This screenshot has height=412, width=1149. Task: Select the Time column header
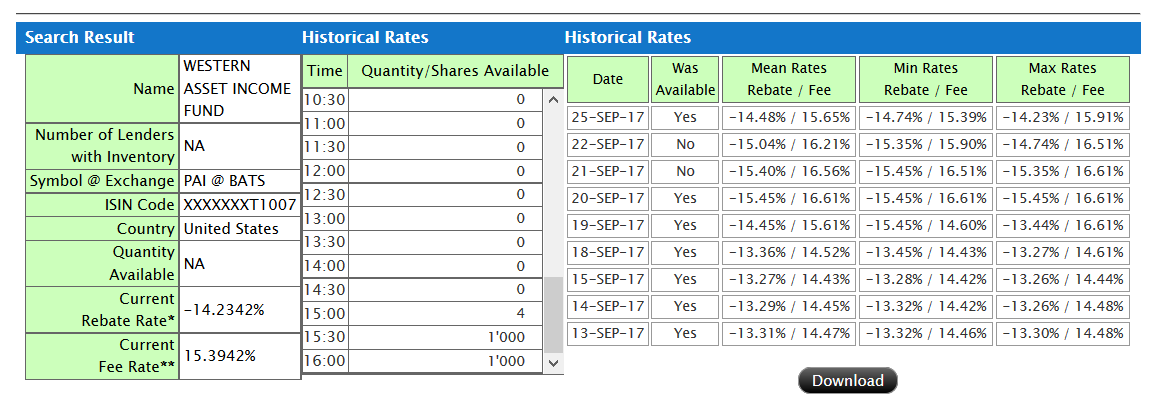pos(324,71)
